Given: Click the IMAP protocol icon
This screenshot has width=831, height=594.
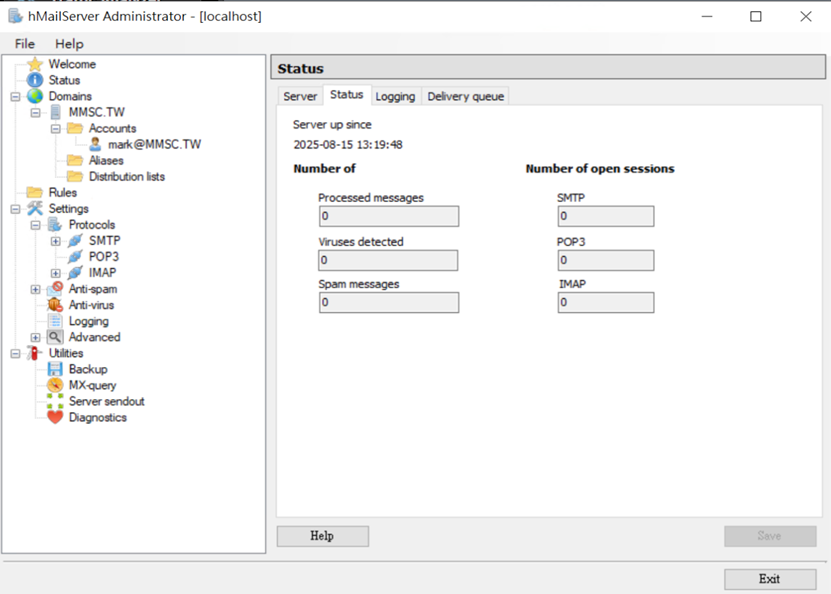Looking at the screenshot, I should tap(74, 272).
